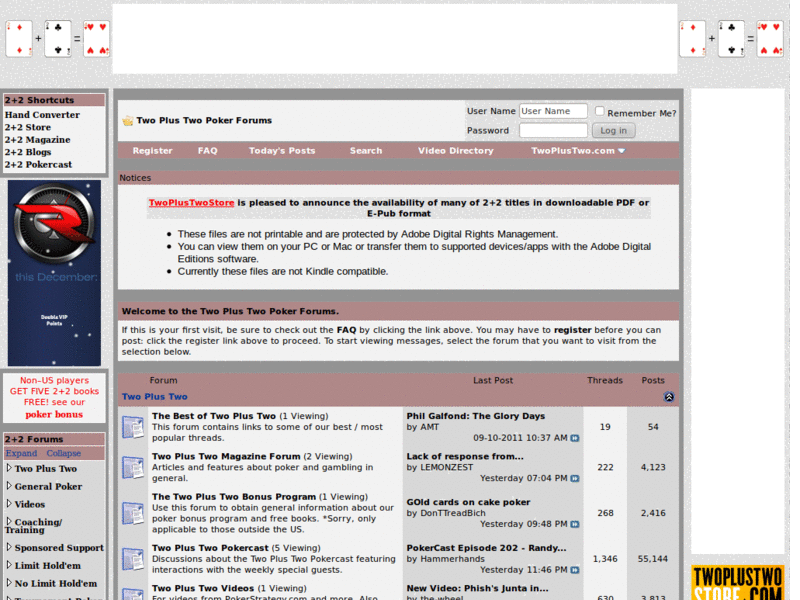Click the Posts column header
Image resolution: width=800 pixels, height=600 pixels.
tap(653, 381)
